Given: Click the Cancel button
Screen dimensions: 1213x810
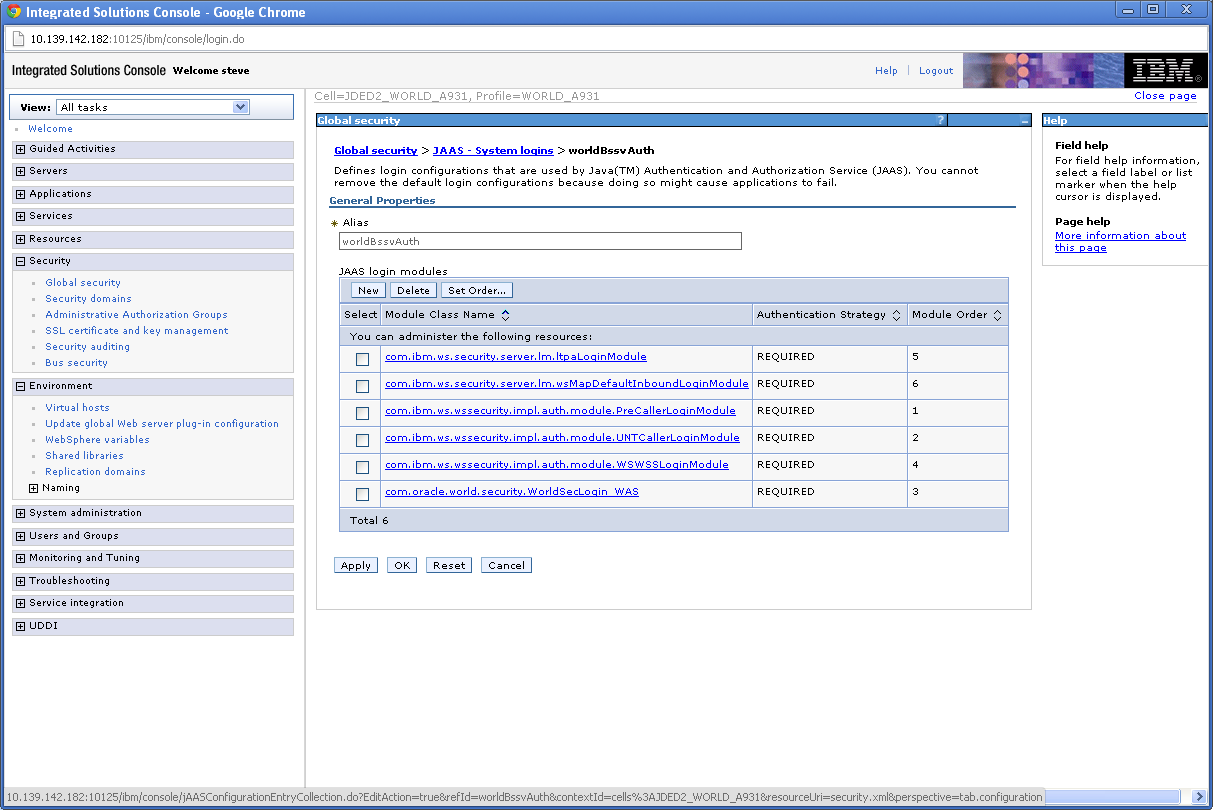Looking at the screenshot, I should [x=506, y=565].
